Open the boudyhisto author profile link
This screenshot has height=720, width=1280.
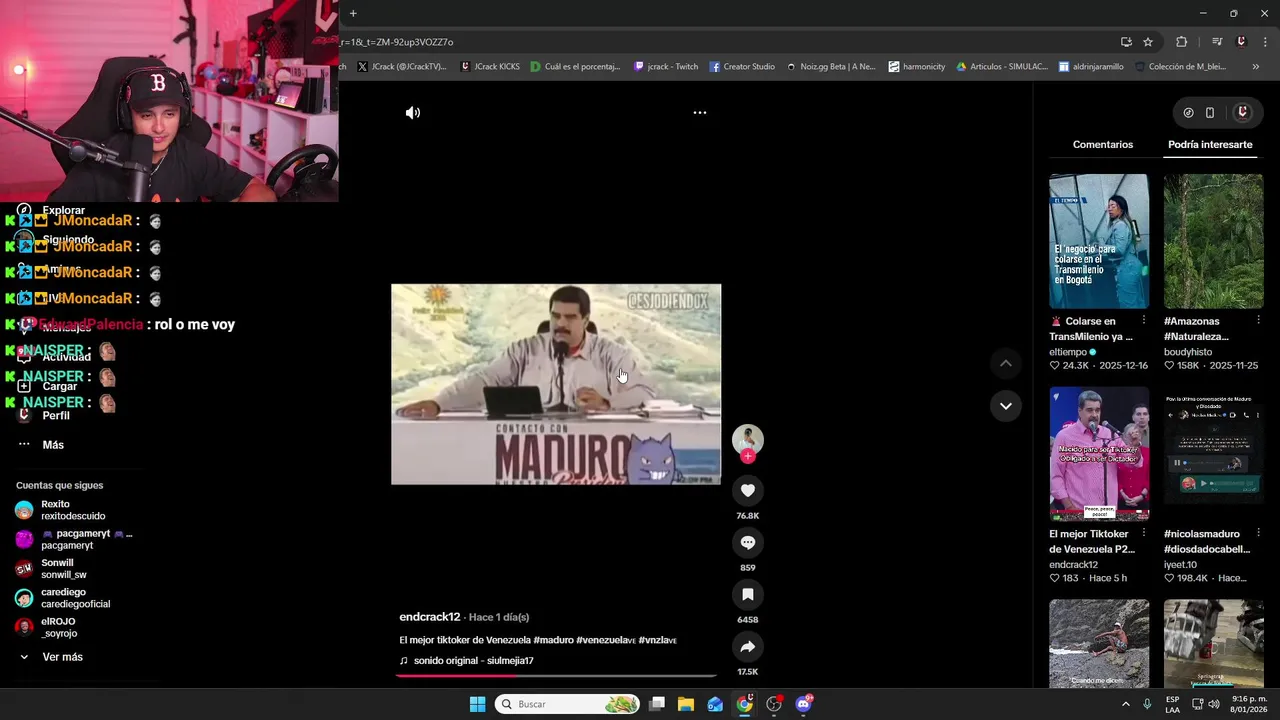(x=1188, y=352)
